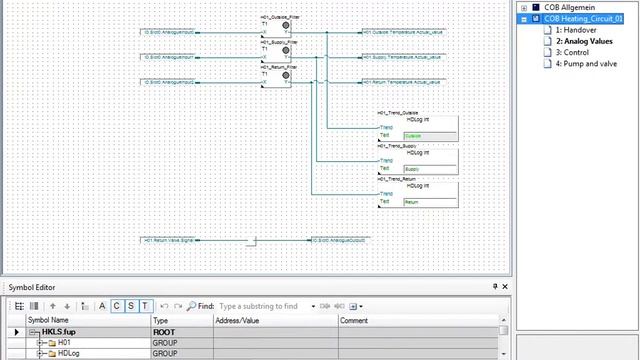
Task: Click the redo arrow in Symbol Editor
Action: pos(178,306)
